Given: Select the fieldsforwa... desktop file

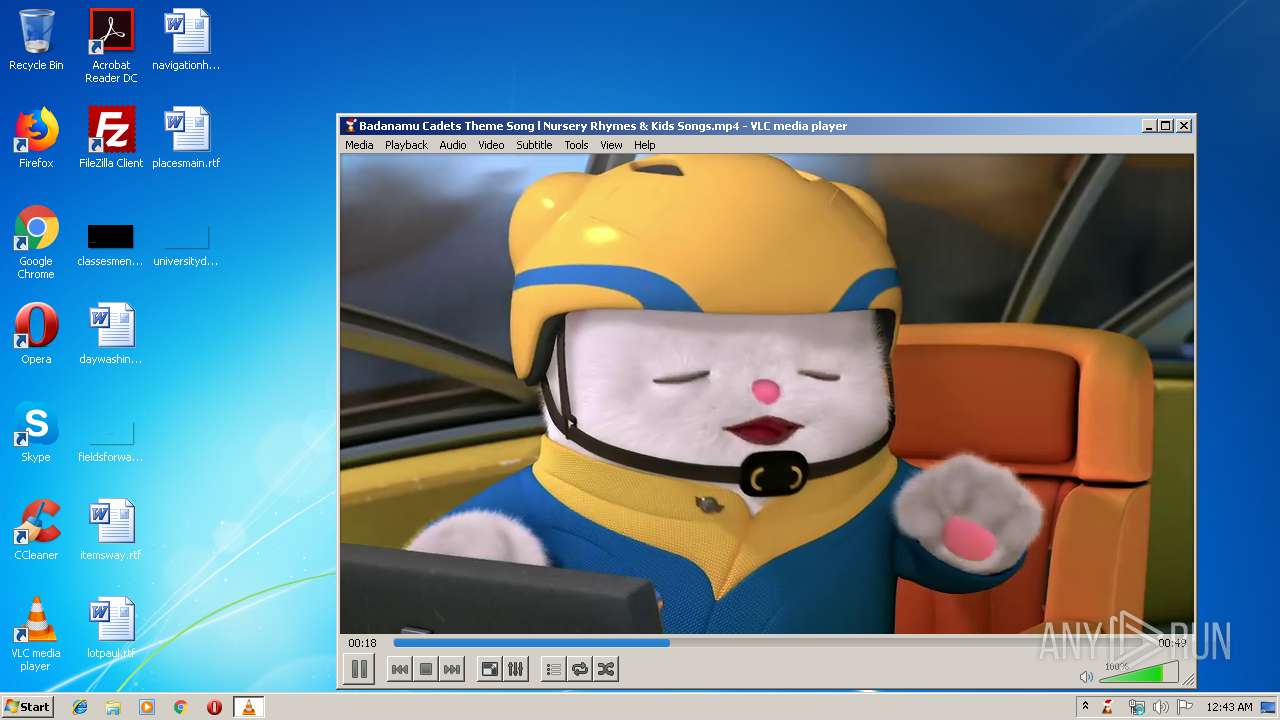Looking at the screenshot, I should pos(111,442).
